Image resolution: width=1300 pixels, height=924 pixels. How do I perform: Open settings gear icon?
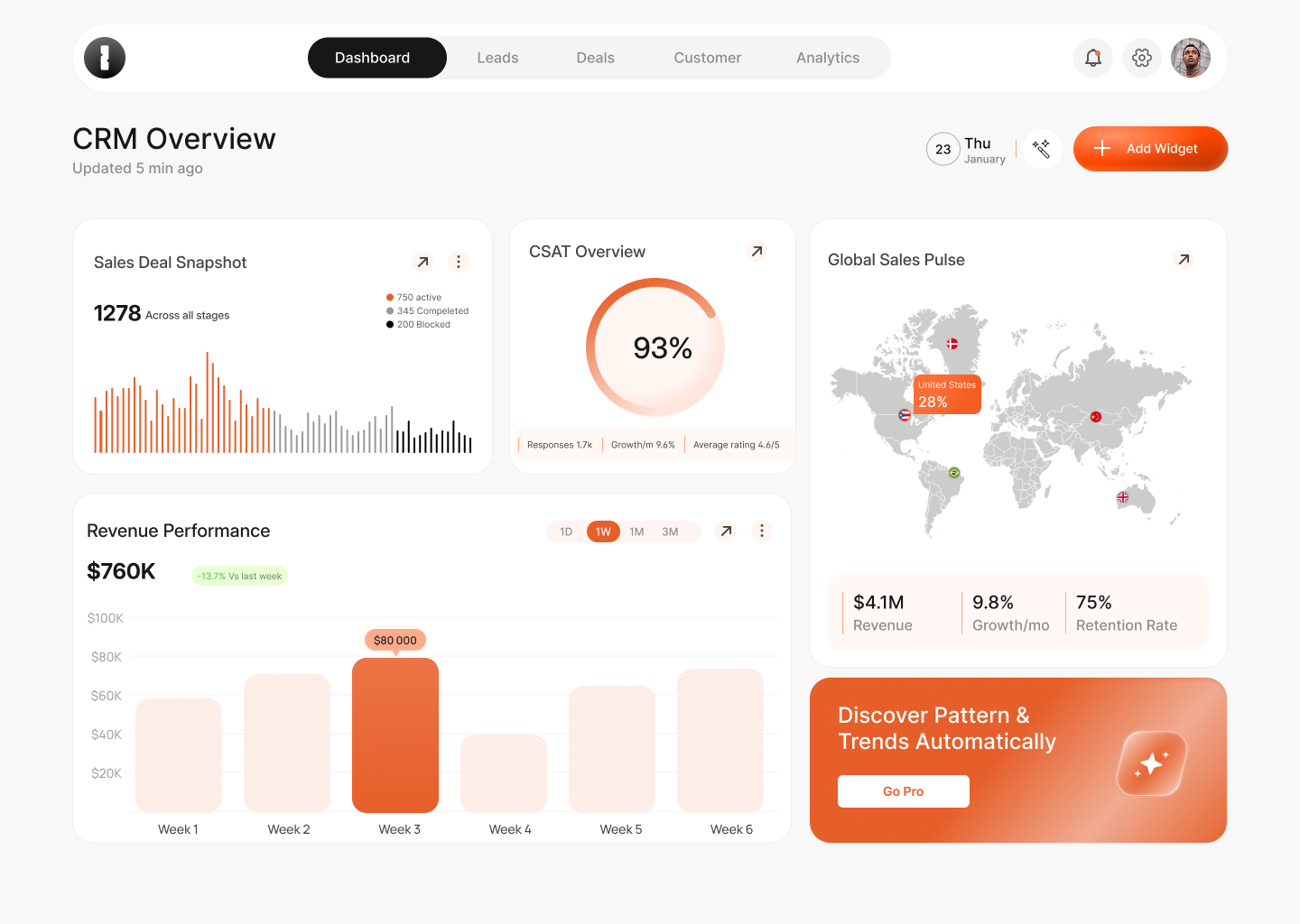(1142, 58)
